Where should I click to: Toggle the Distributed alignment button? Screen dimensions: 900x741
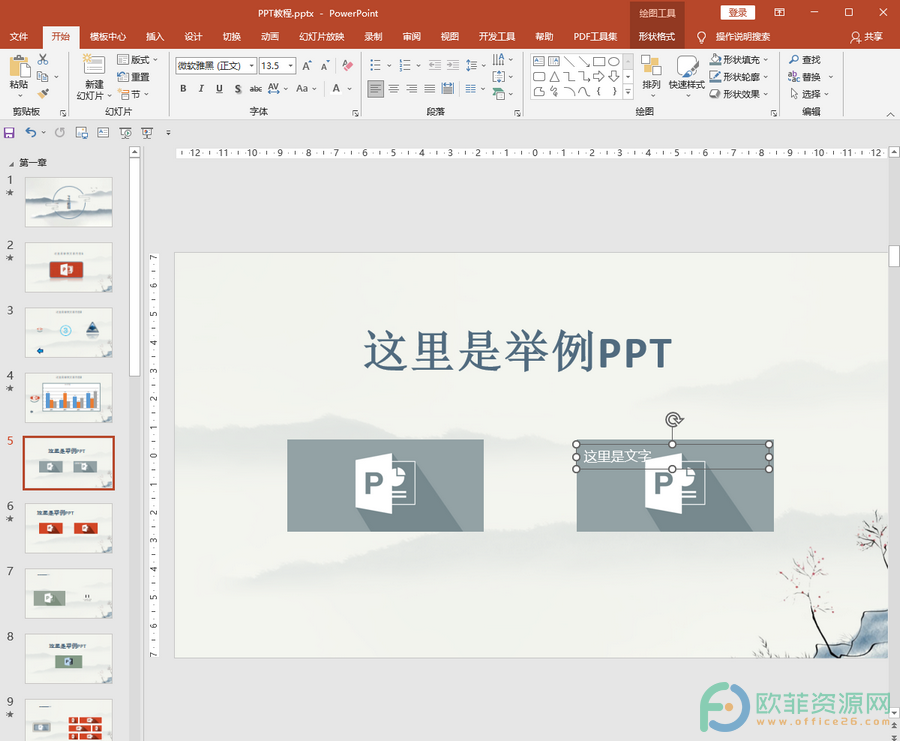tap(447, 88)
